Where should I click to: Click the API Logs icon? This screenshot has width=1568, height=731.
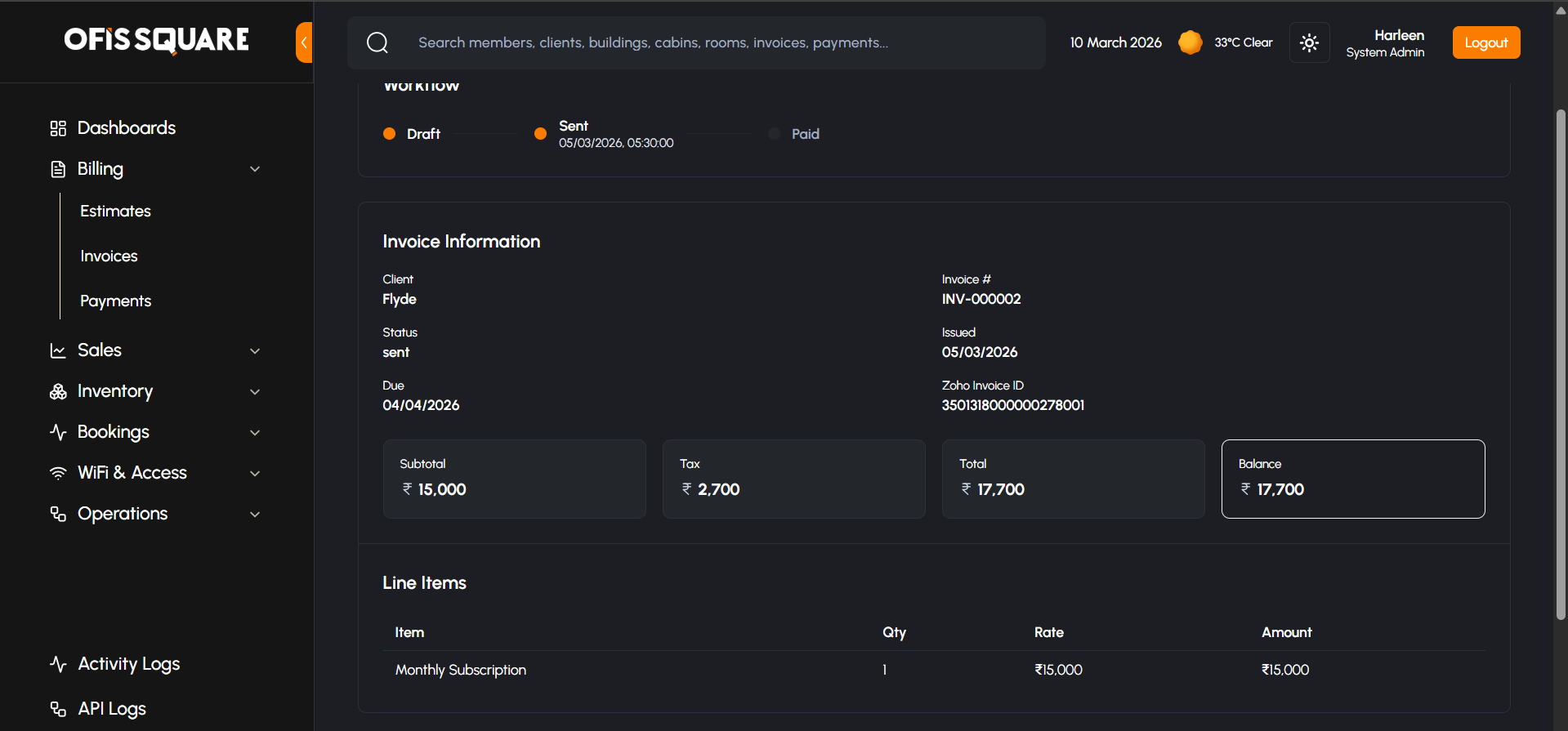[x=58, y=709]
